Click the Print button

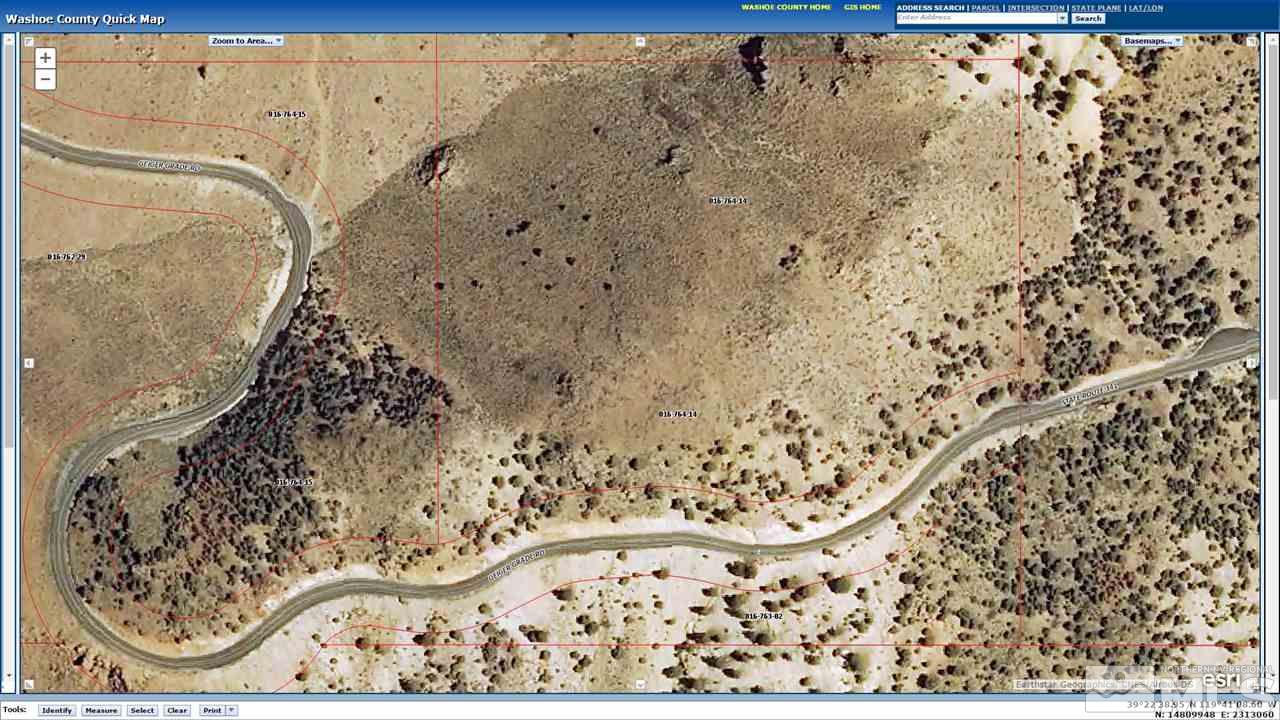point(211,710)
